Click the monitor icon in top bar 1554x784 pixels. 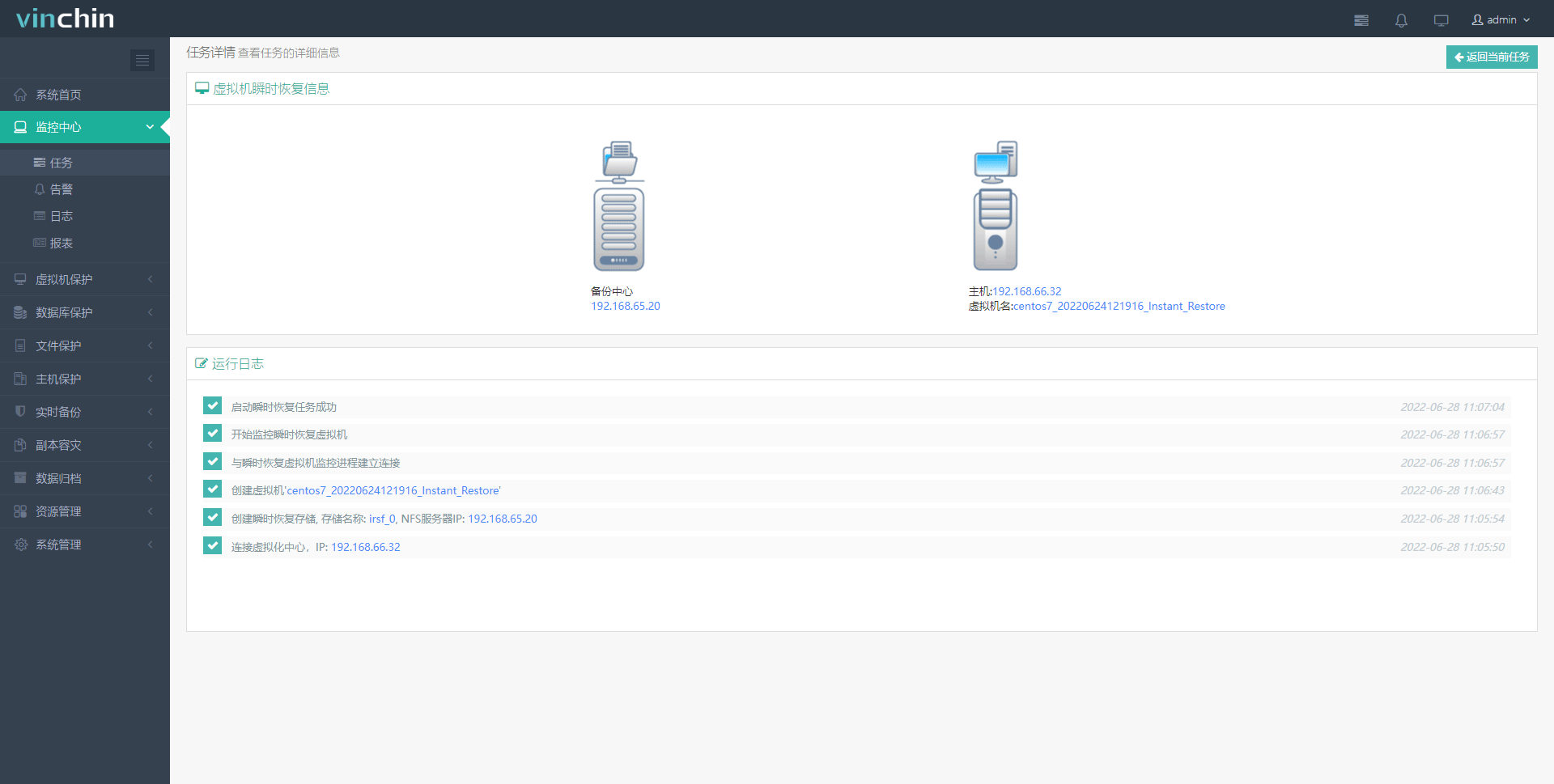1441,20
